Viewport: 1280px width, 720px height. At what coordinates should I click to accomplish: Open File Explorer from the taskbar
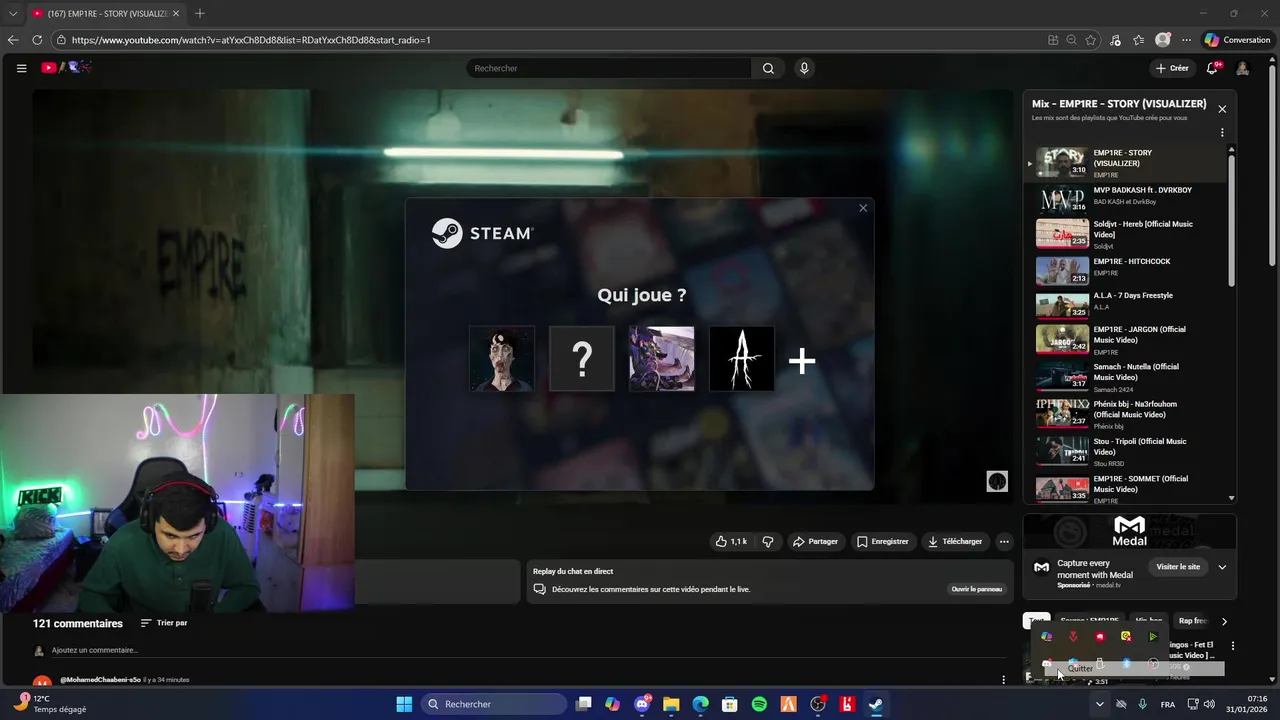(x=671, y=704)
